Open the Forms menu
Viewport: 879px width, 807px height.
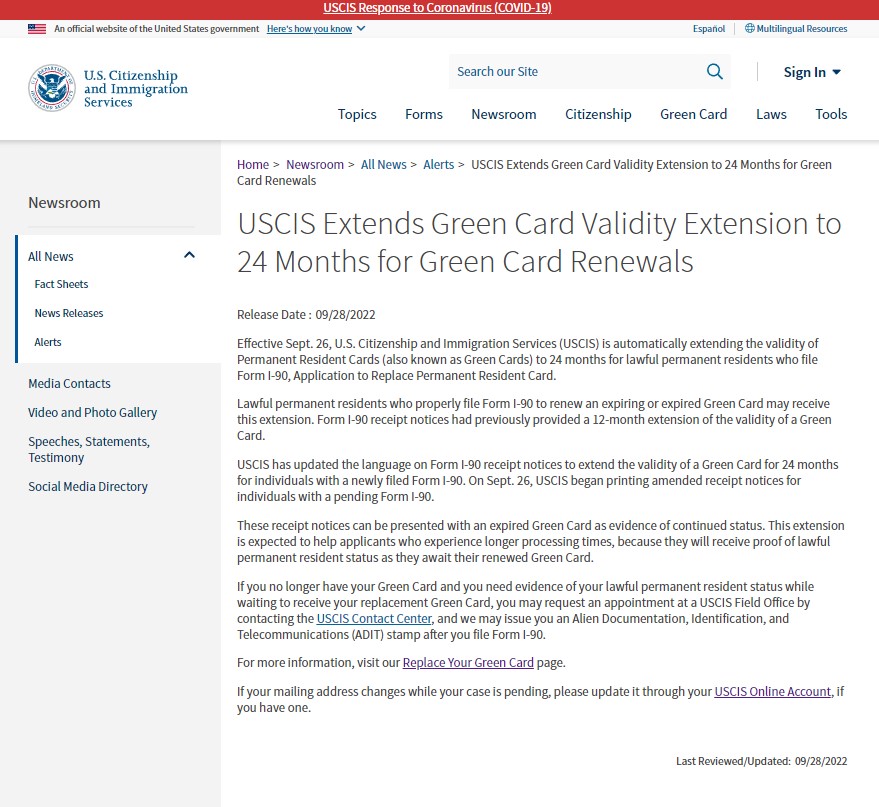(x=424, y=114)
